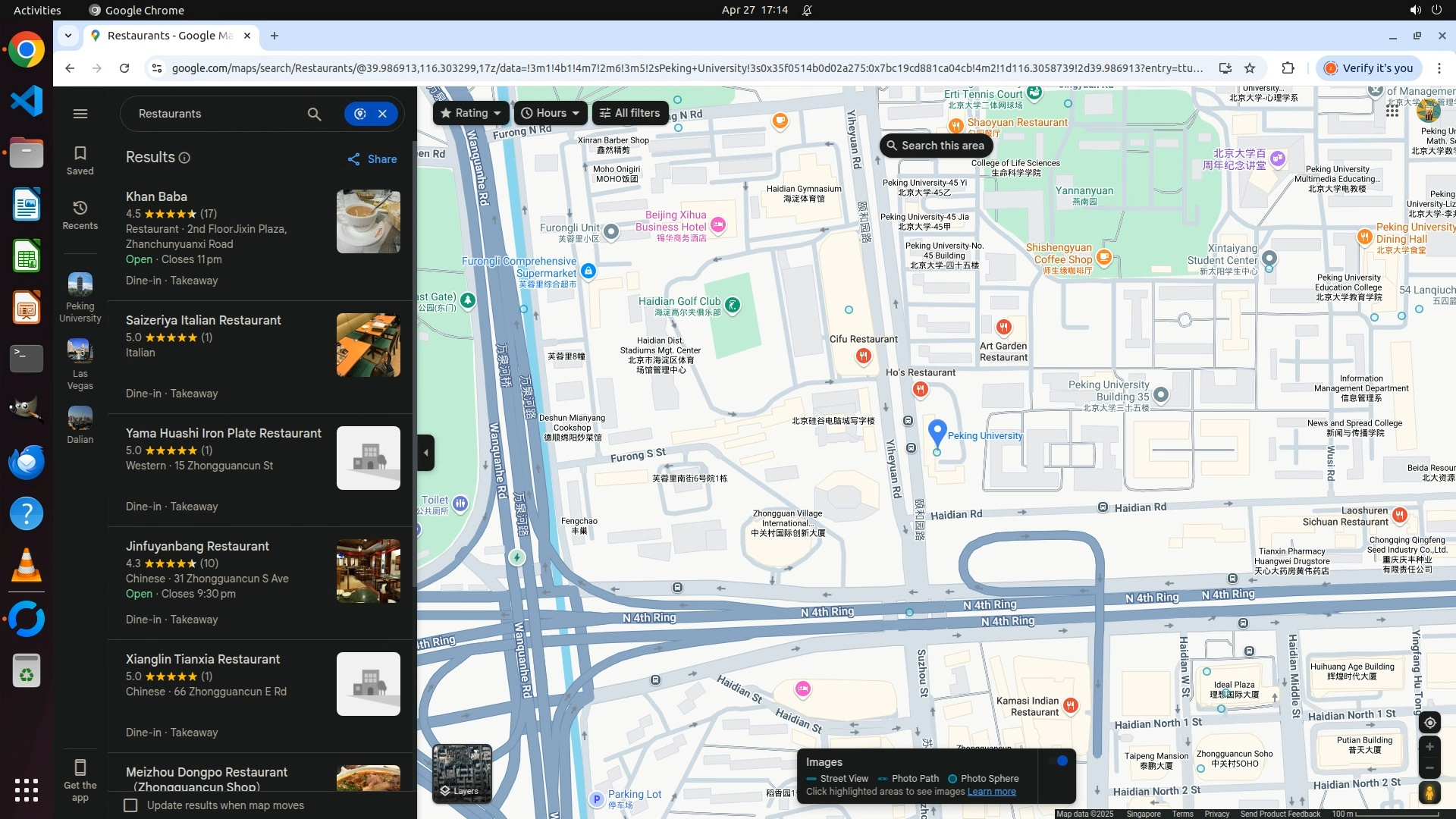Open Google apps grid icon

click(x=1392, y=111)
